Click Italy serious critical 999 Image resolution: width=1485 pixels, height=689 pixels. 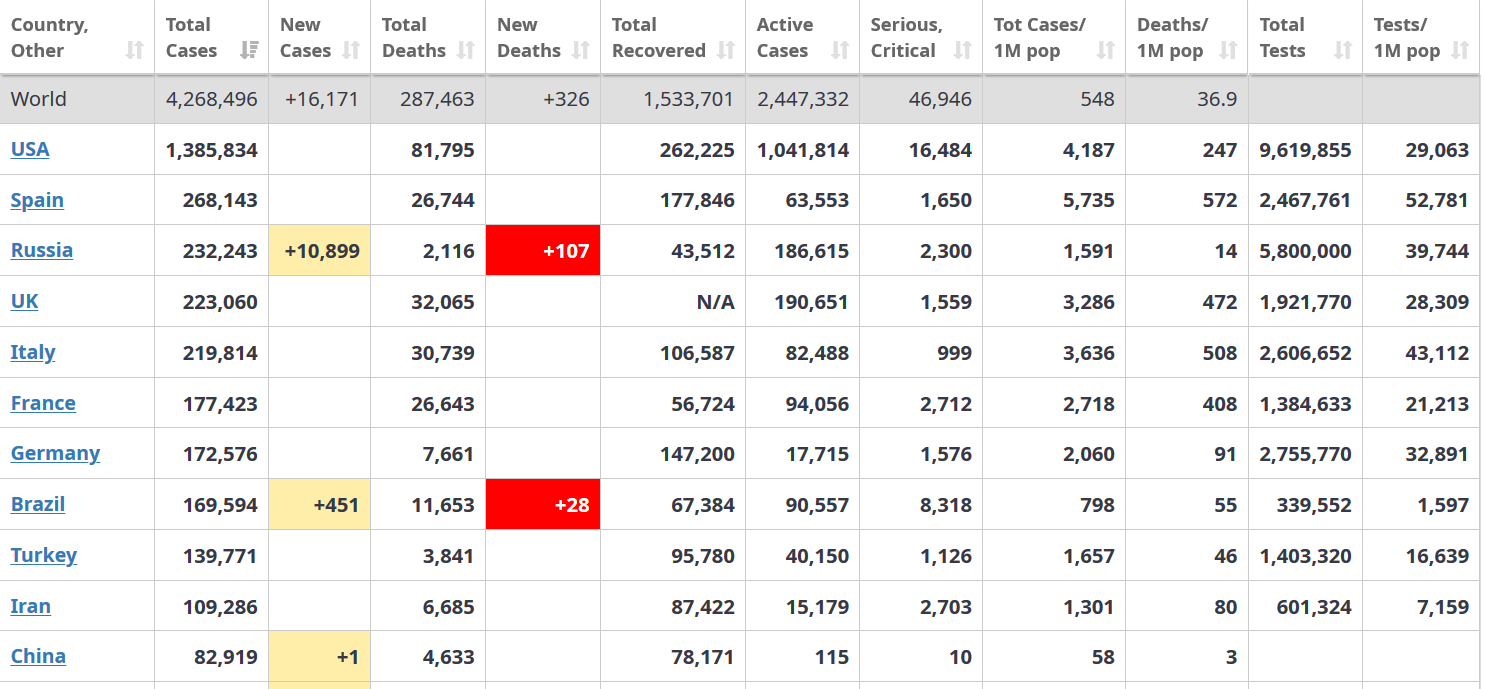tap(953, 352)
